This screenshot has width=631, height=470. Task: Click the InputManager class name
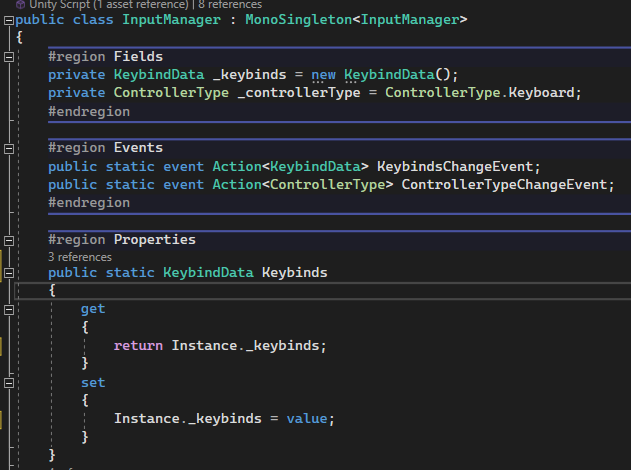(171, 19)
